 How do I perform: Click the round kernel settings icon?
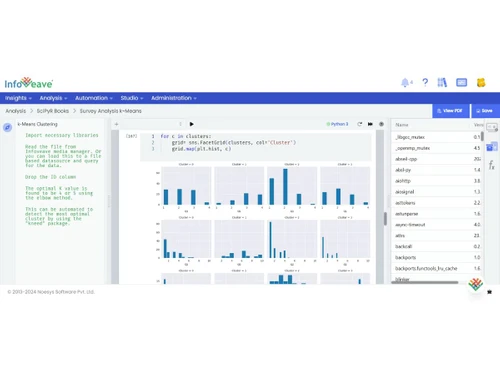point(381,124)
